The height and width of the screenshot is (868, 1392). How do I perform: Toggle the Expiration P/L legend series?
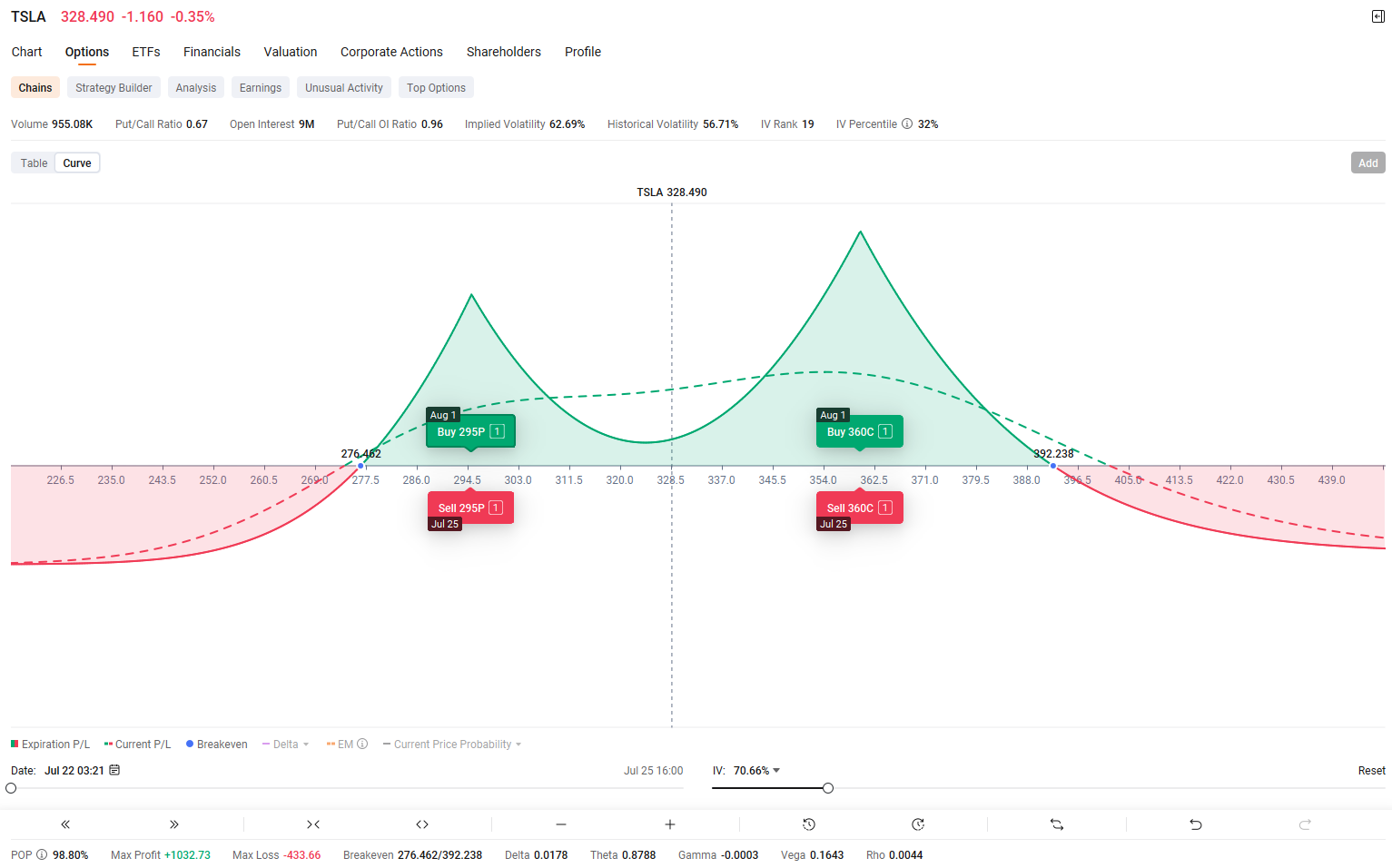[x=51, y=745]
